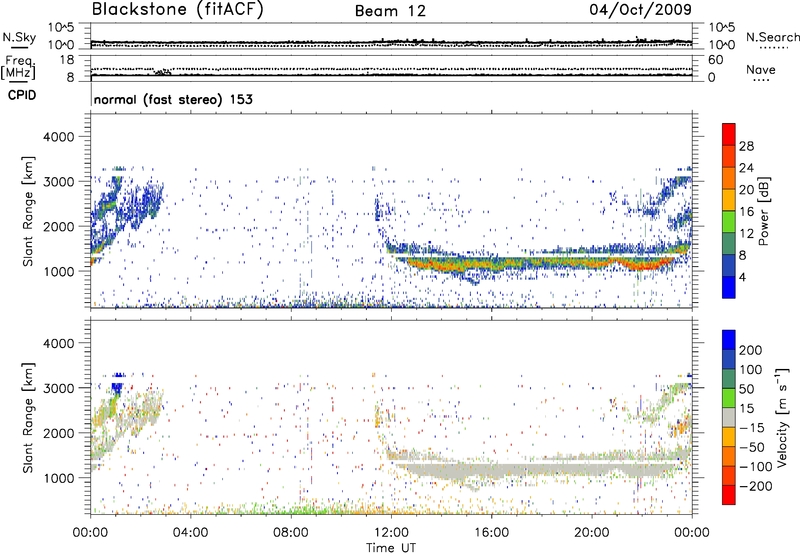Screen dimensions: 800x554
Task: Click 'Slant Range [km]' label of velocity panel
Action: coord(28,418)
